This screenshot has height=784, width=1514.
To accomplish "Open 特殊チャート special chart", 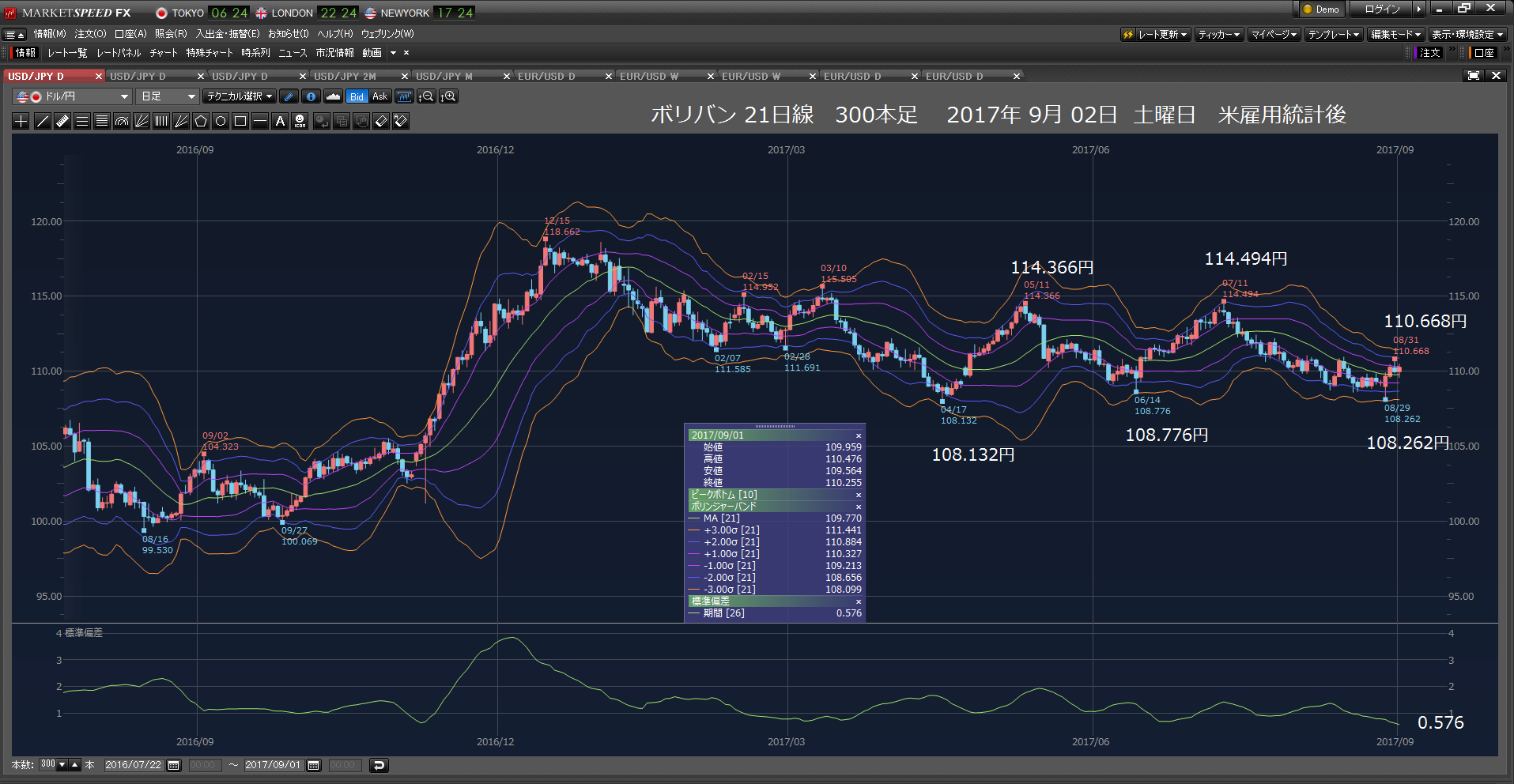I will 210,53.
